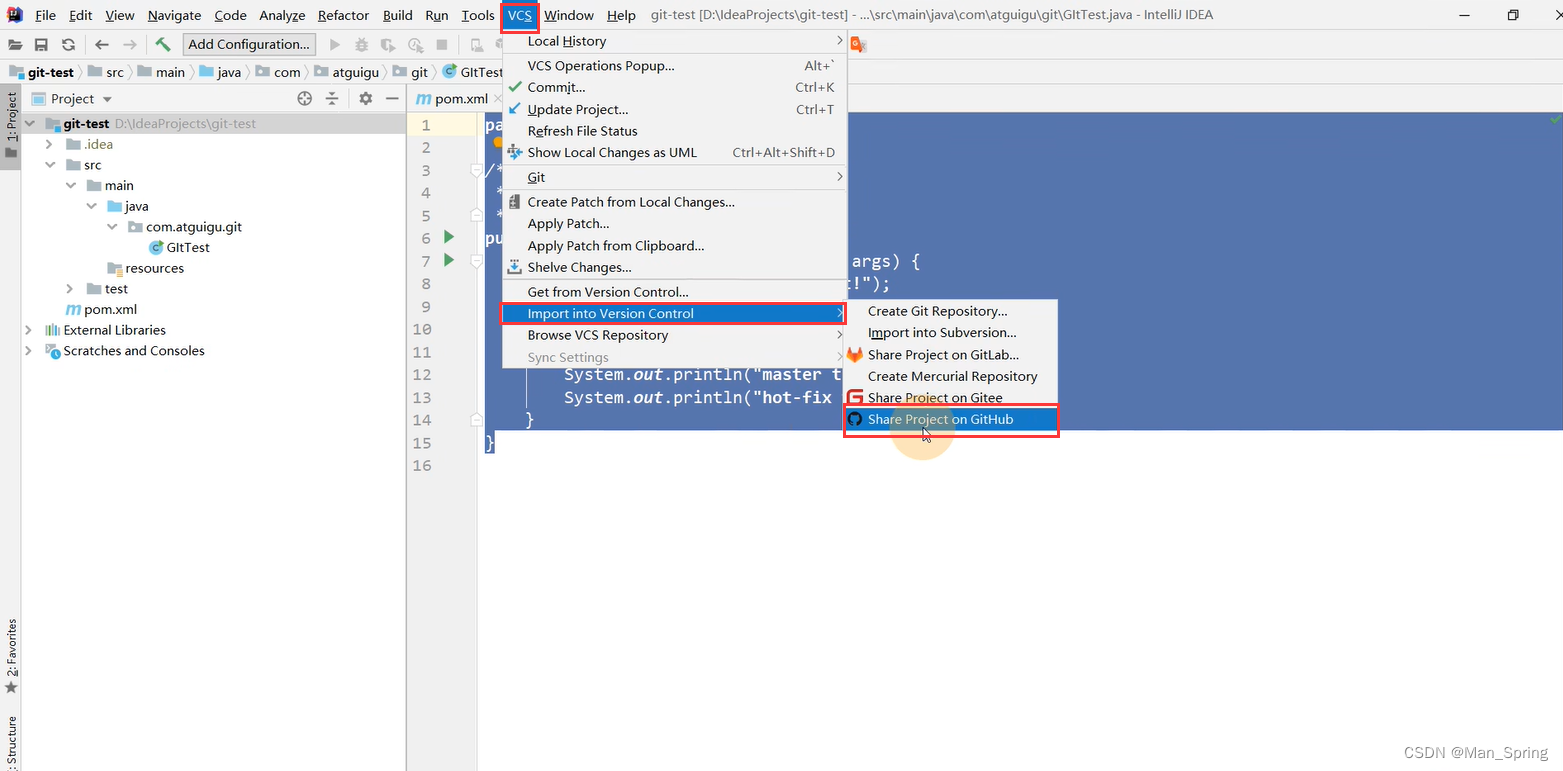The height and width of the screenshot is (771, 1563).
Task: Click the red Gitee G icon
Action: [x=855, y=398]
